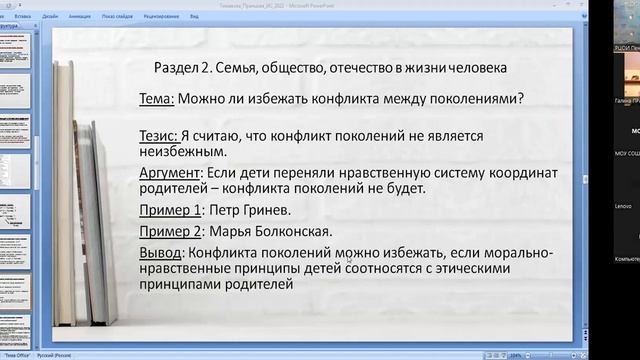Click the redo icon in Quick Access Toolbar
The image size is (640, 360).
(9, 5)
